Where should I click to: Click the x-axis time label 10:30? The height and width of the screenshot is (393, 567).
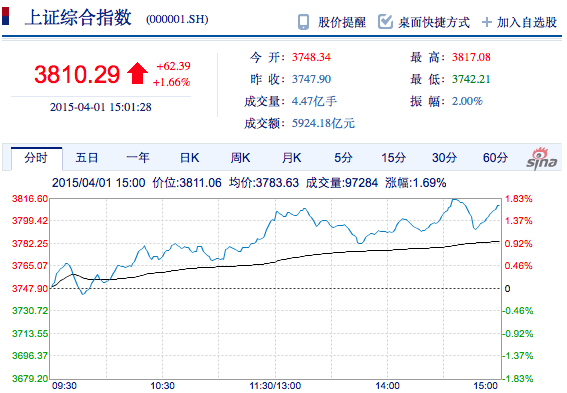point(162,386)
